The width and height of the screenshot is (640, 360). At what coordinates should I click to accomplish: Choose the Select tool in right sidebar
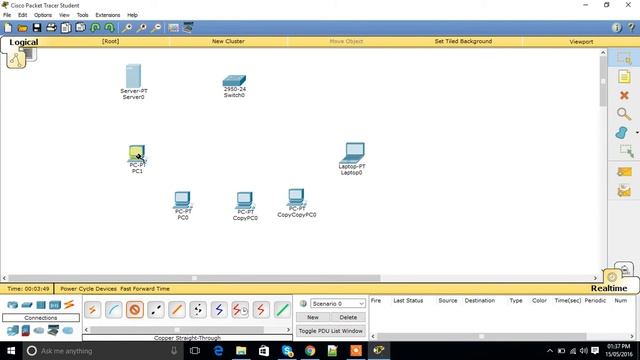pyautogui.click(x=624, y=59)
